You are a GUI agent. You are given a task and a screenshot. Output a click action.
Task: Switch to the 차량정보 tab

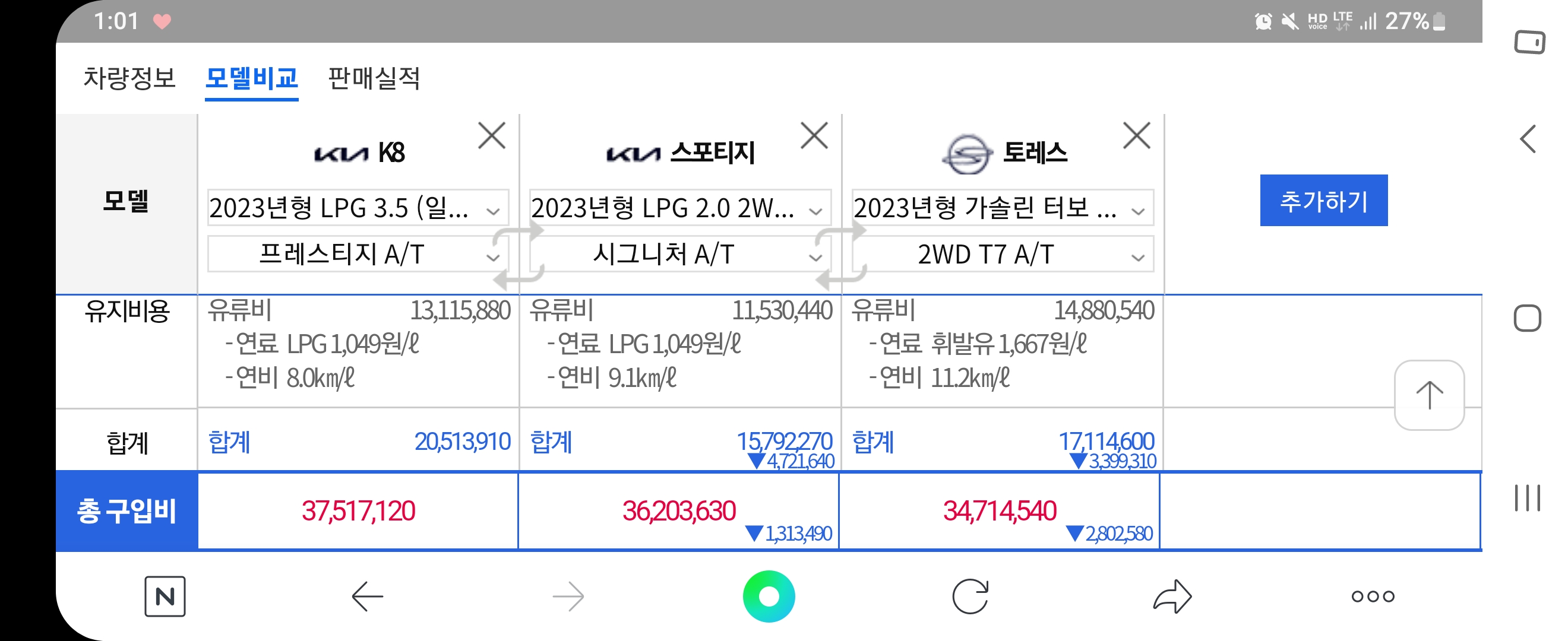click(129, 78)
